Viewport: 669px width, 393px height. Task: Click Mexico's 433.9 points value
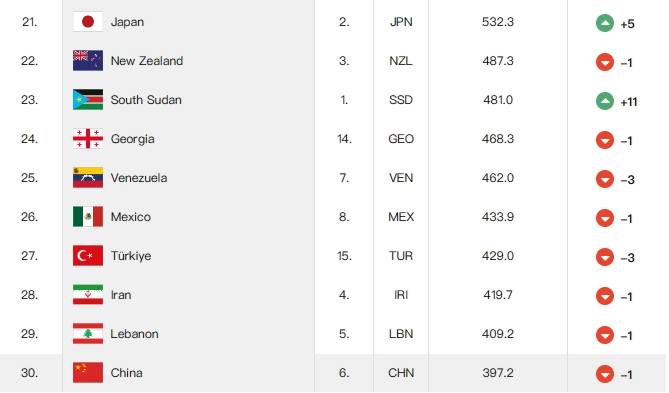[x=498, y=217]
